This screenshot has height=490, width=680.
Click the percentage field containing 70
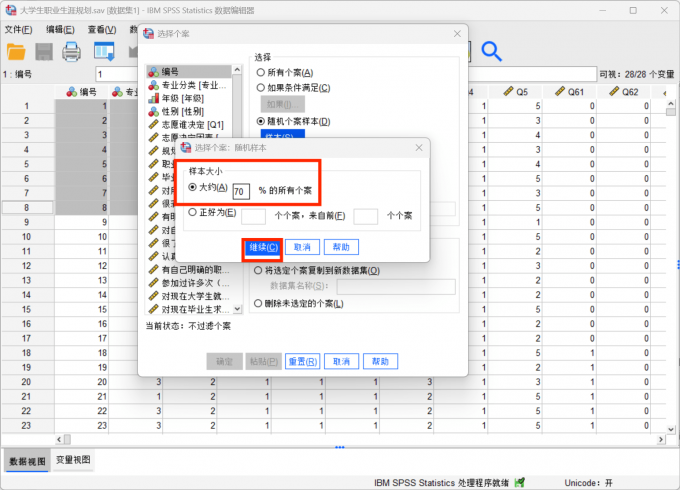coord(240,190)
